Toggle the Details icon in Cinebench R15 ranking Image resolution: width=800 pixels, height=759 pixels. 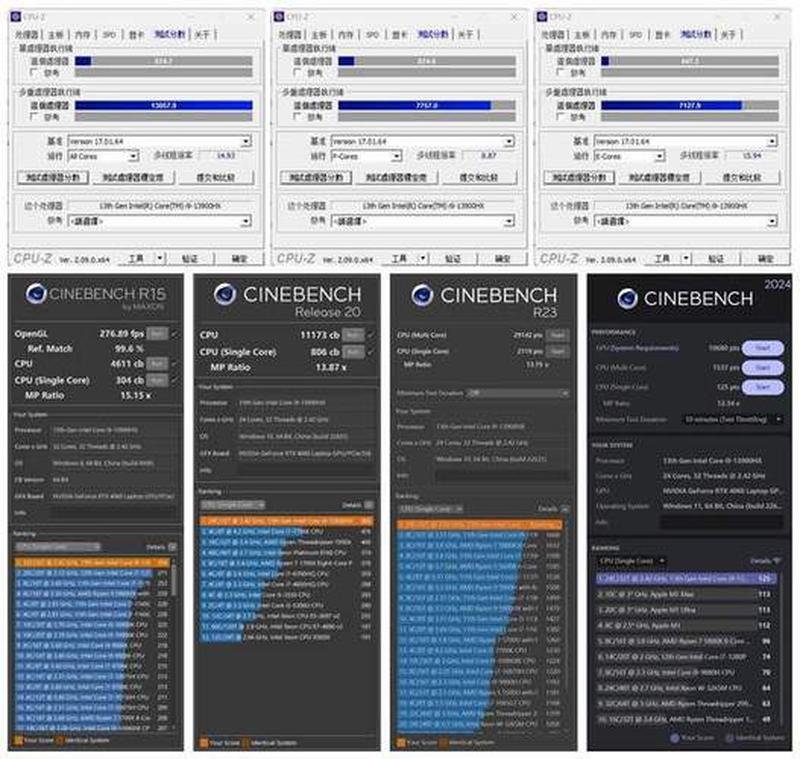pos(172,547)
